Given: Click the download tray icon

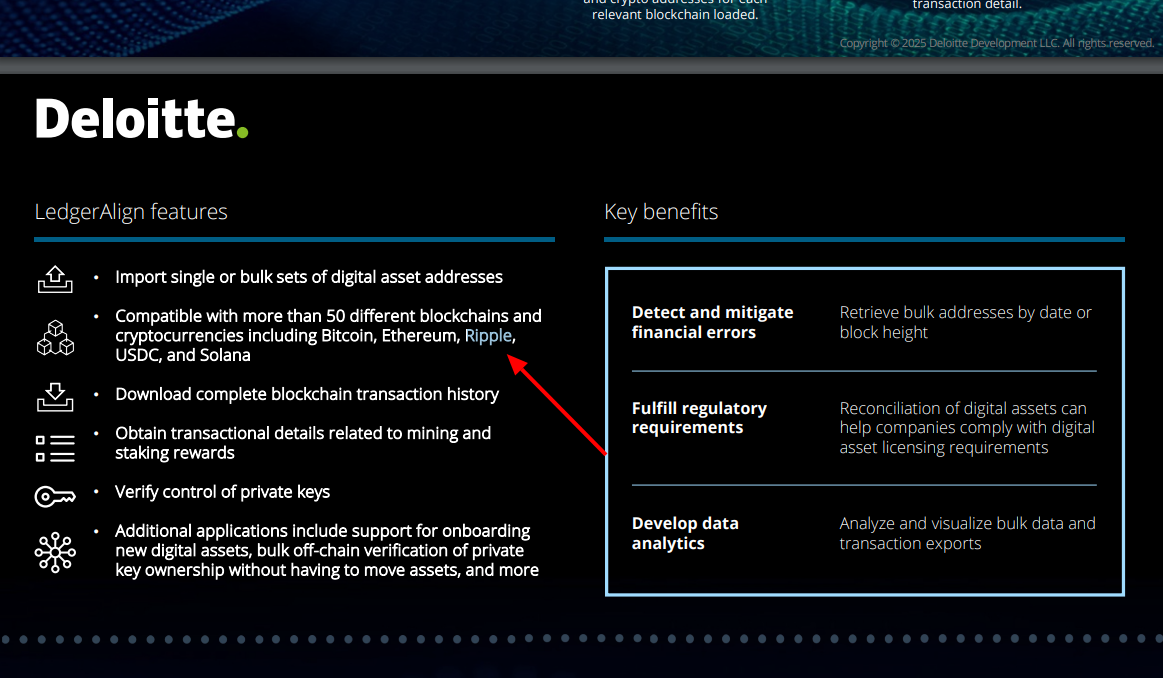Looking at the screenshot, I should coord(55,397).
